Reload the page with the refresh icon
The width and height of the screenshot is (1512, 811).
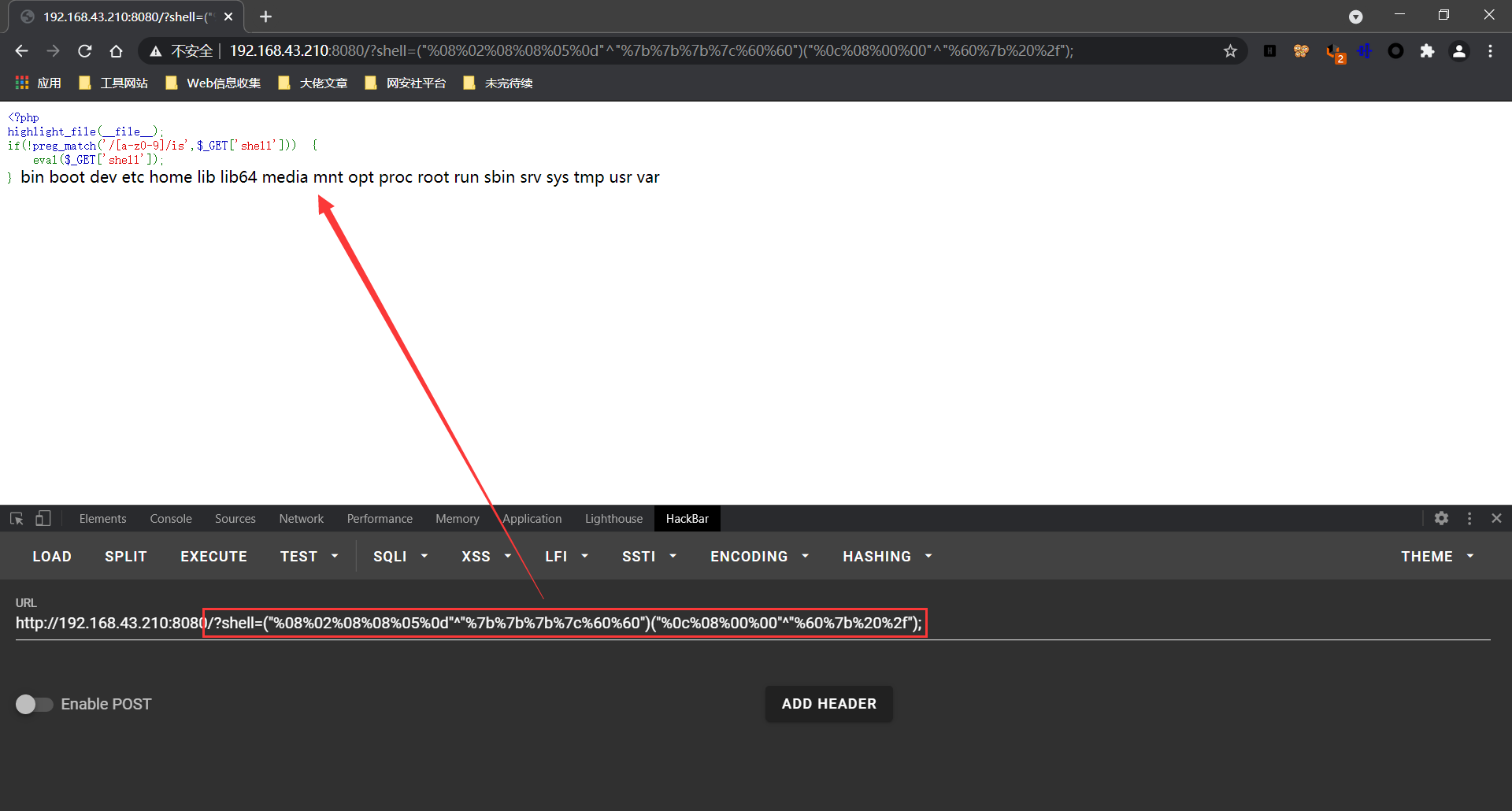[x=85, y=51]
